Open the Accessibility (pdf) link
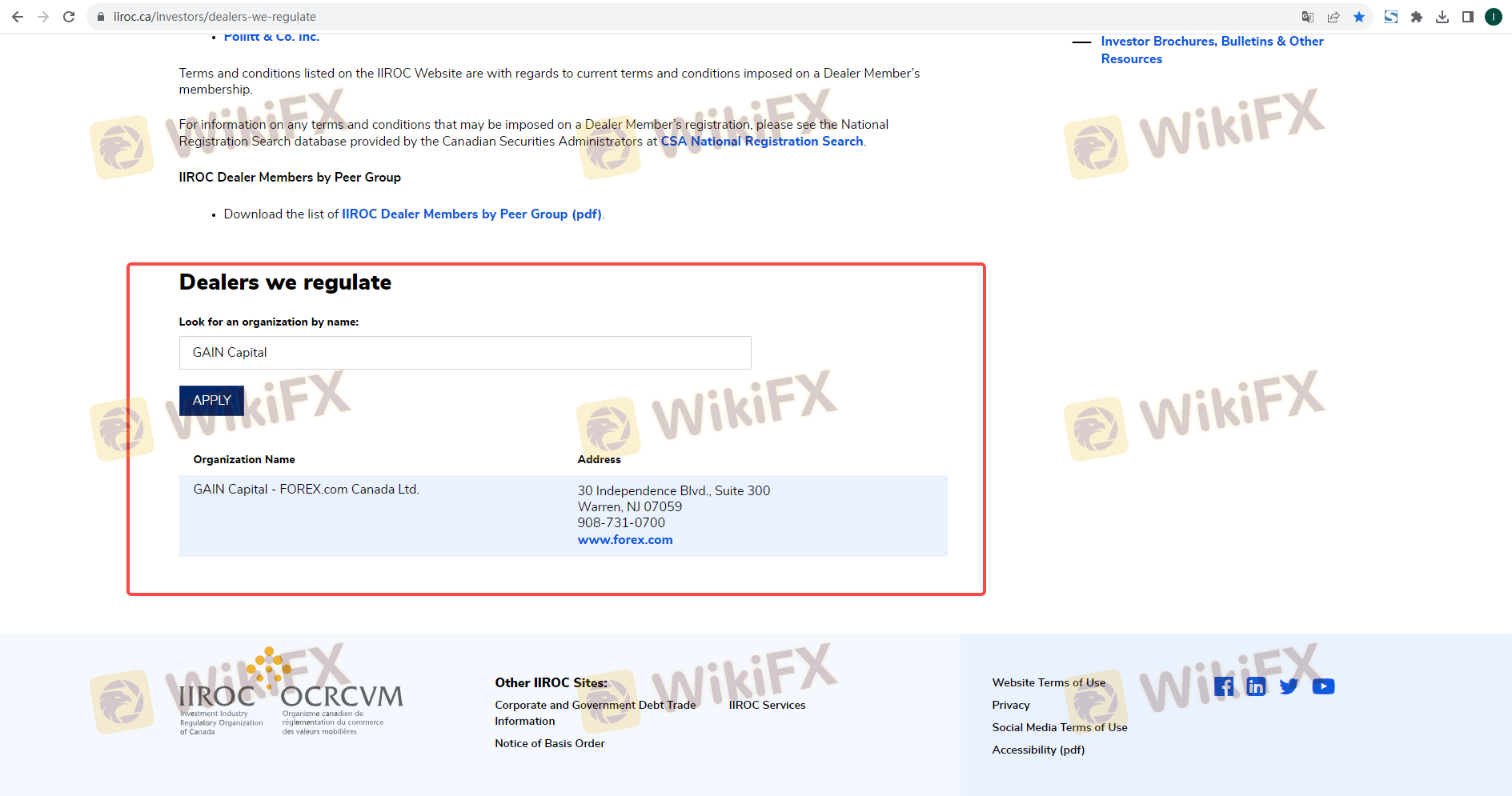The image size is (1512, 796). point(1038,750)
